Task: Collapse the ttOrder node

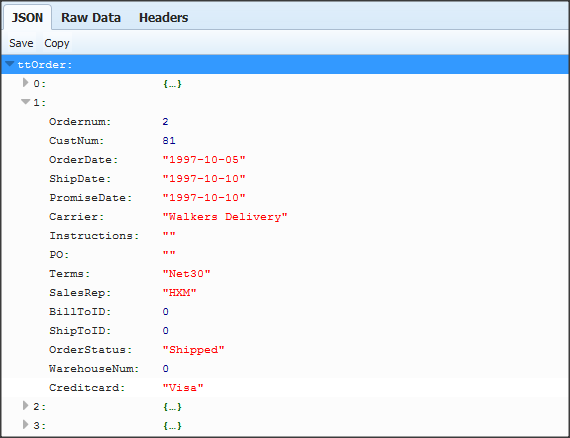Action: [x=10, y=64]
